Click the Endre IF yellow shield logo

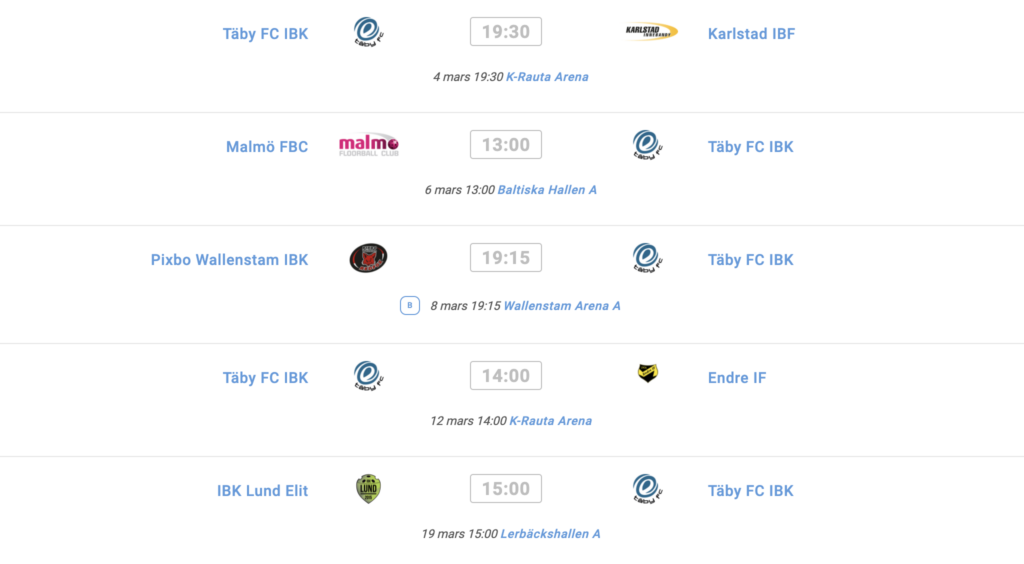(x=648, y=373)
